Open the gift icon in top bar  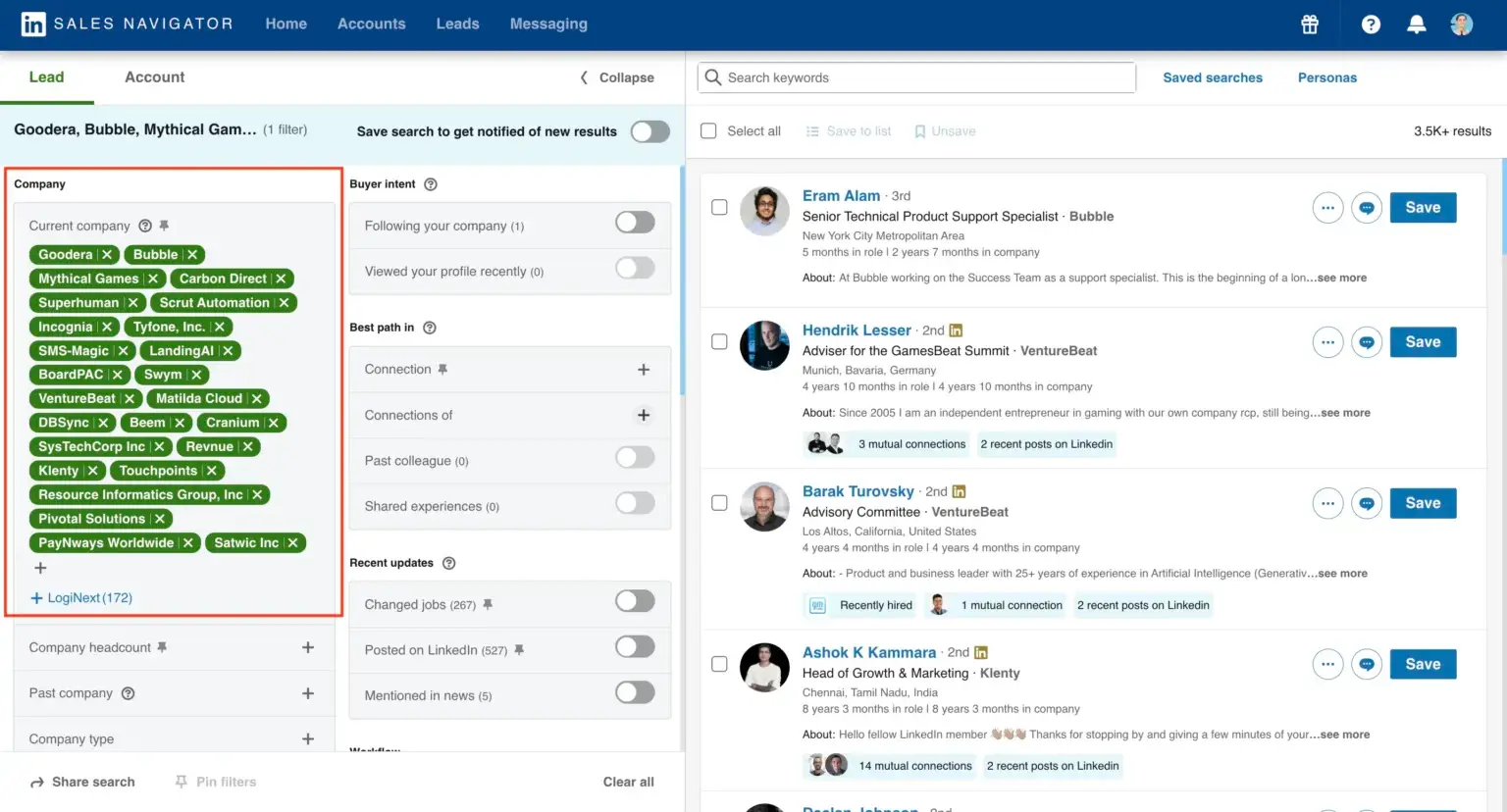[x=1310, y=25]
